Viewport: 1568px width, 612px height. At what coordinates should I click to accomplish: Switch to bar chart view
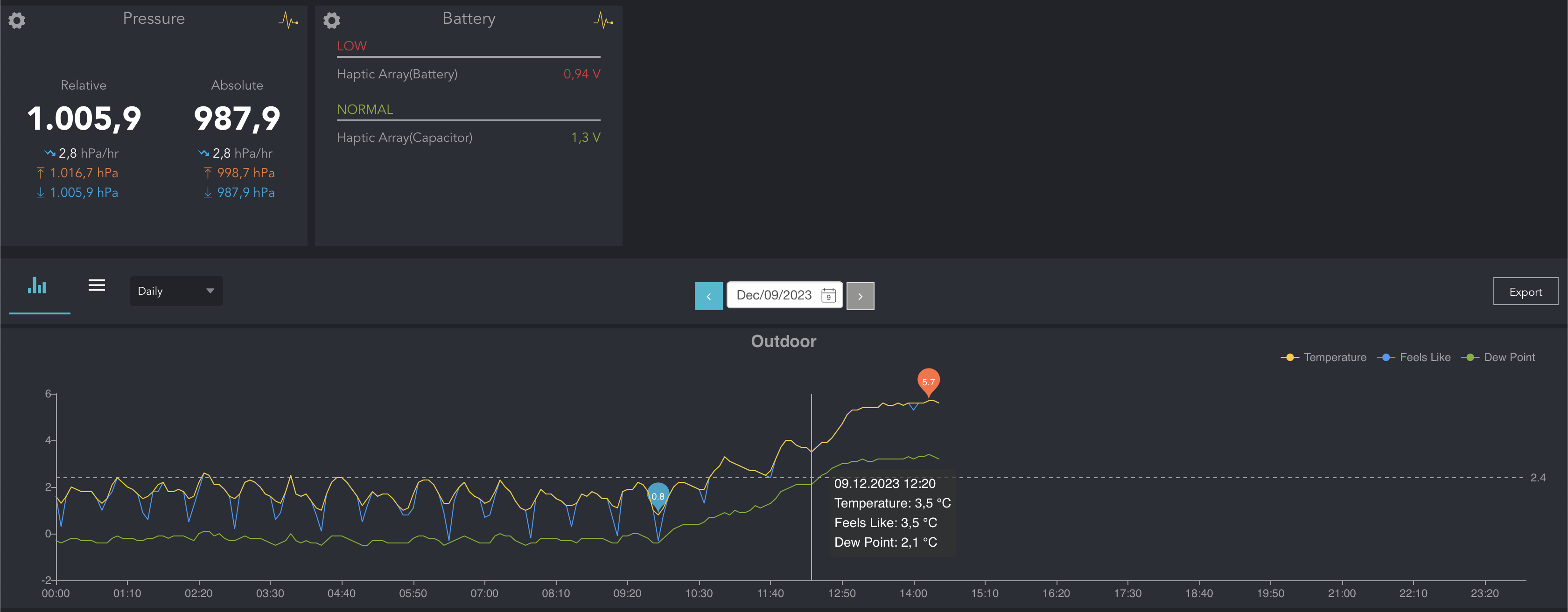click(38, 286)
